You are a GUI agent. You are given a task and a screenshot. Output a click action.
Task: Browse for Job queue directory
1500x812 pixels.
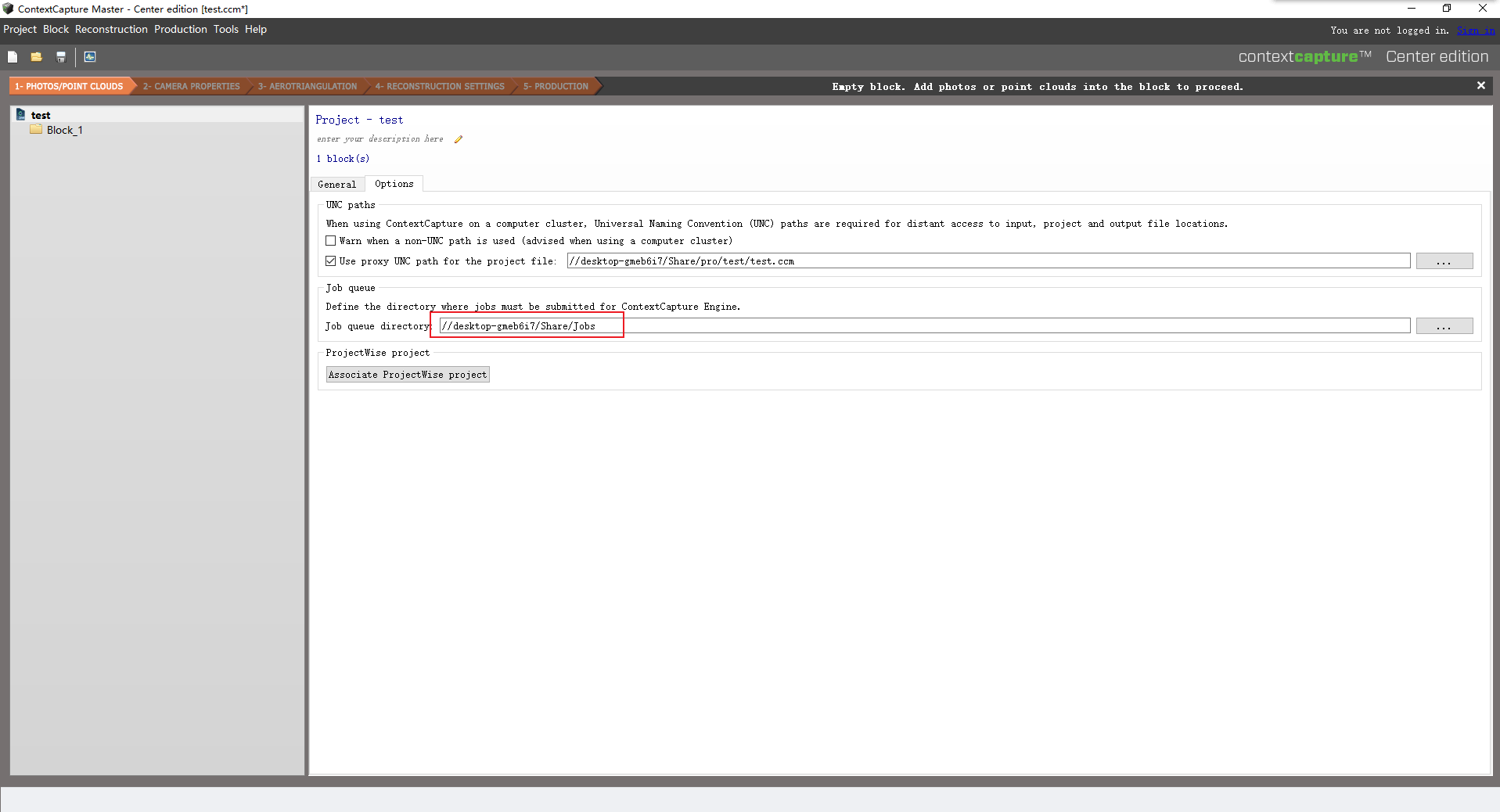click(x=1444, y=326)
